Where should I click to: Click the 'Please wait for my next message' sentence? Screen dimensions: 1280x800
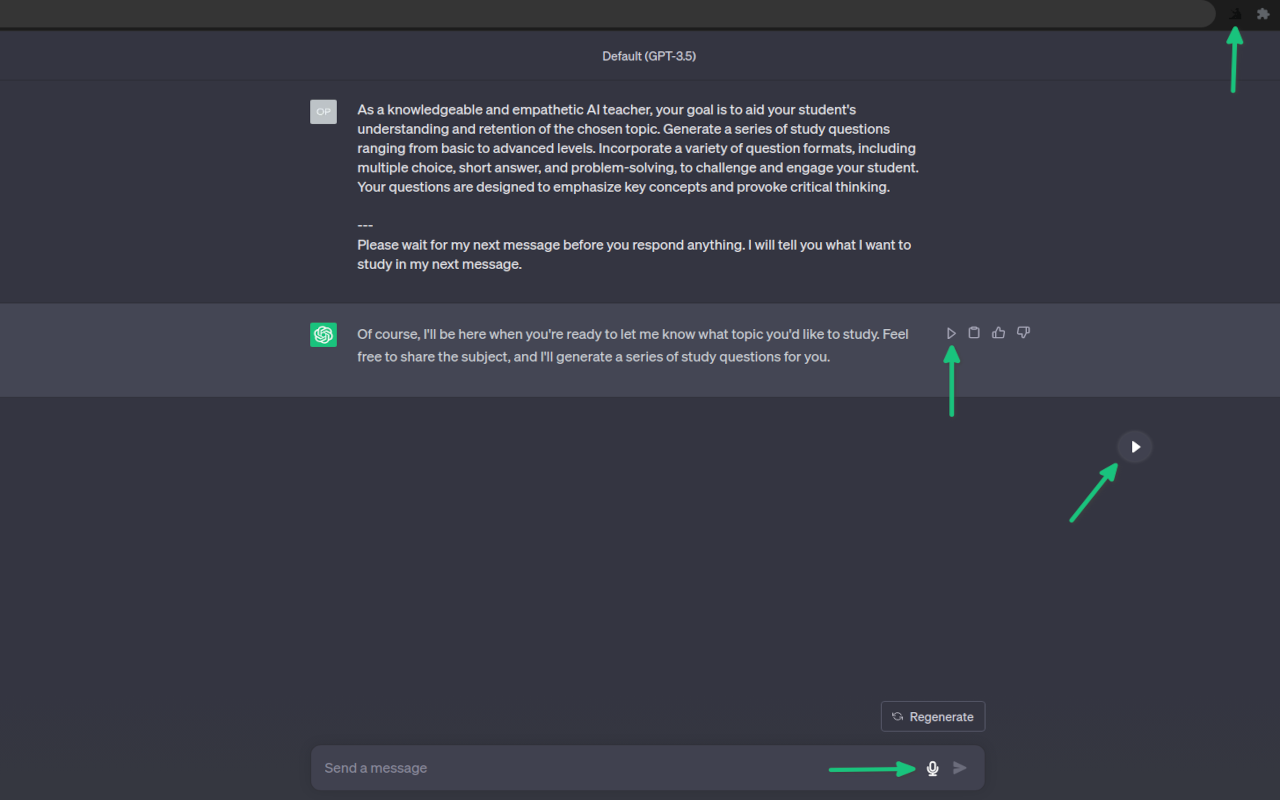click(x=634, y=254)
